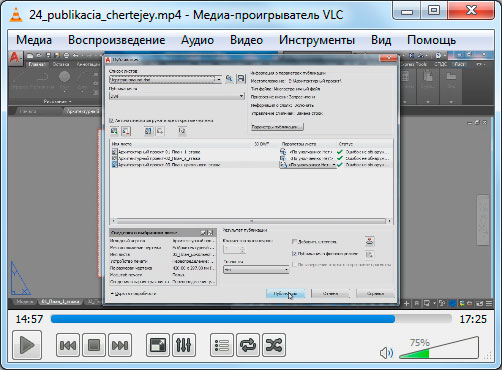502x370 pixels.
Task: Click the Save Sheet List icon in video dialog
Action: pos(241,79)
